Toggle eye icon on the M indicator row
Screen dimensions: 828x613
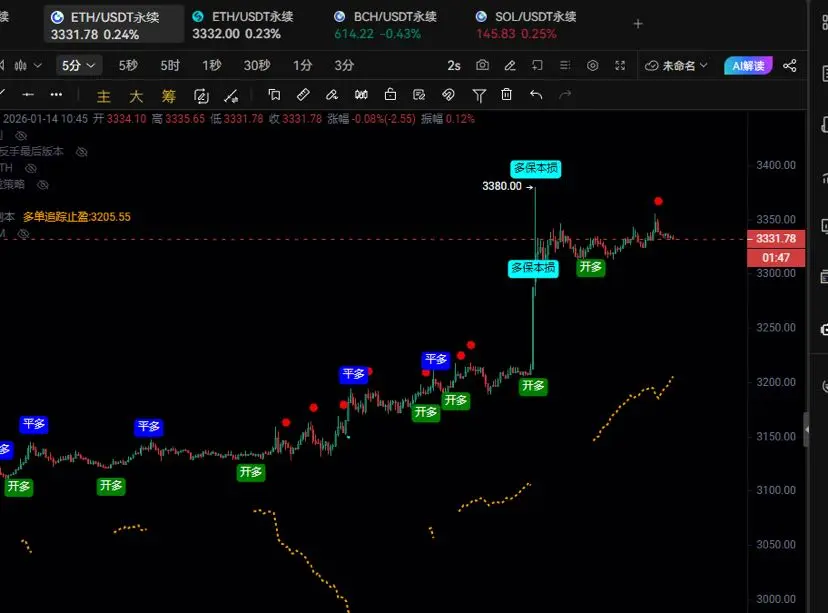[23, 233]
